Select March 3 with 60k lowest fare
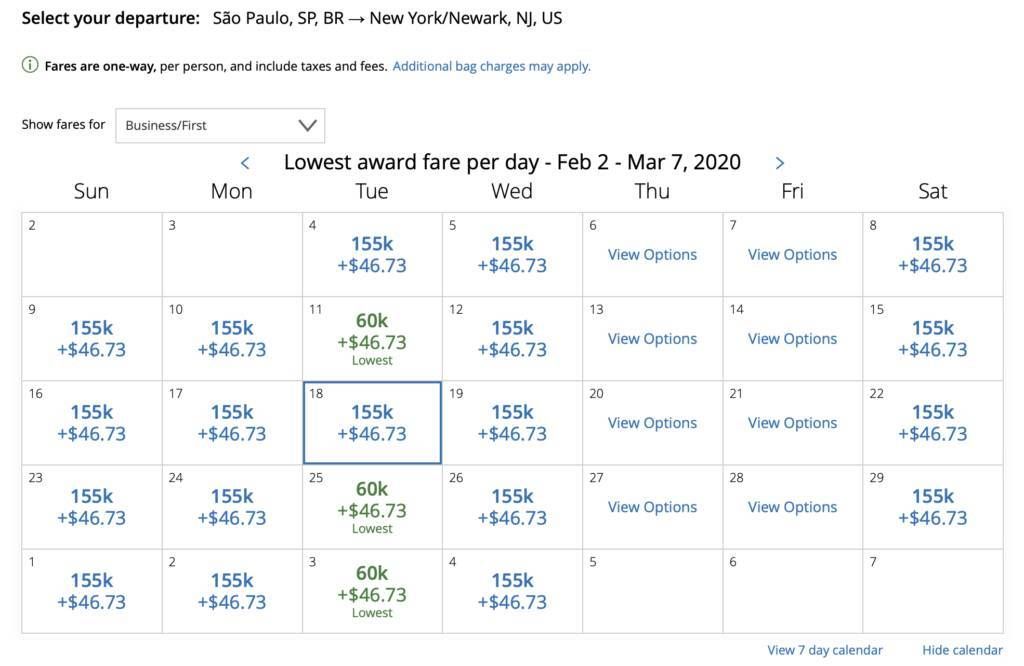The image size is (1024, 666). pyautogui.click(x=372, y=592)
